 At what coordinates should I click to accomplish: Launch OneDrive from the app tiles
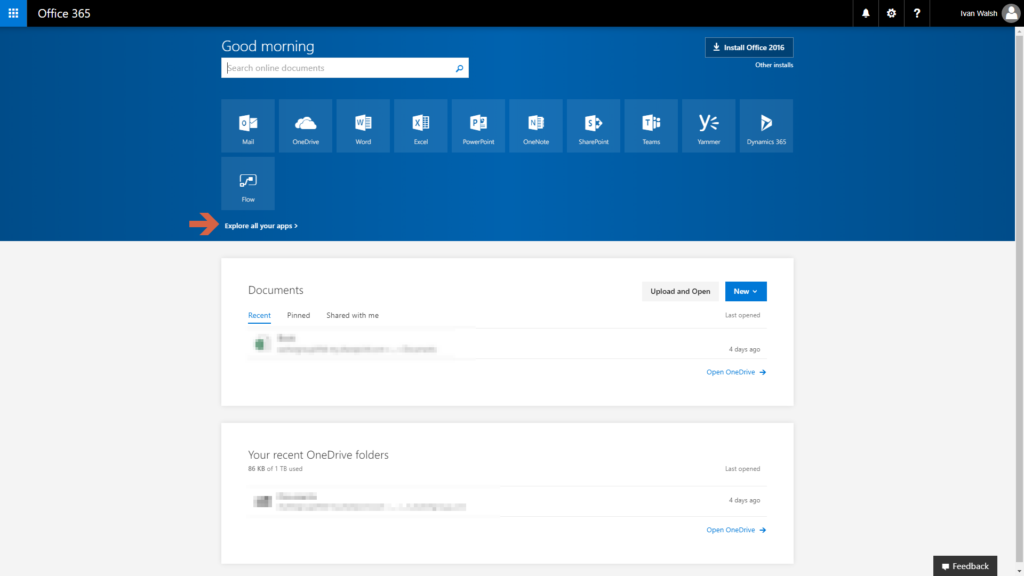[305, 125]
